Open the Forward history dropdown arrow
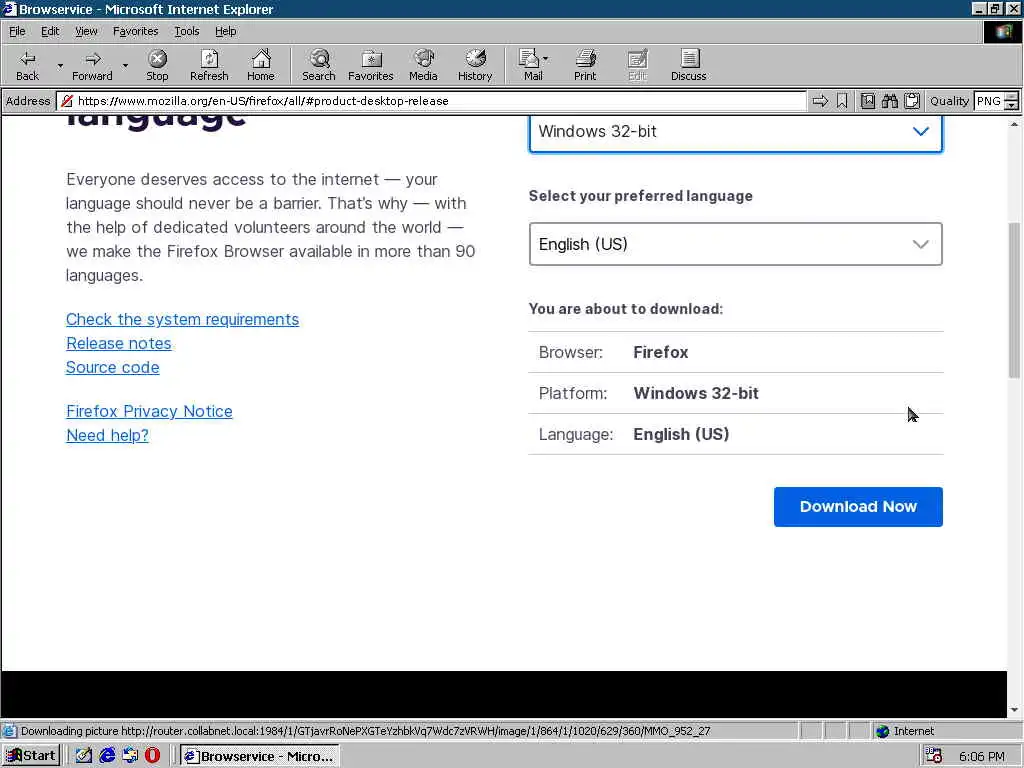 pos(125,65)
